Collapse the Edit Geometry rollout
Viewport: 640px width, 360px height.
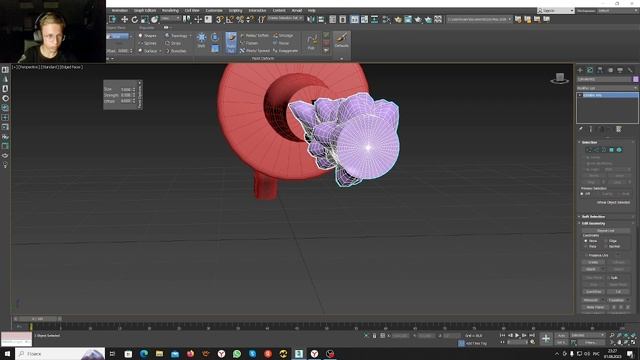pyautogui.click(x=593, y=224)
